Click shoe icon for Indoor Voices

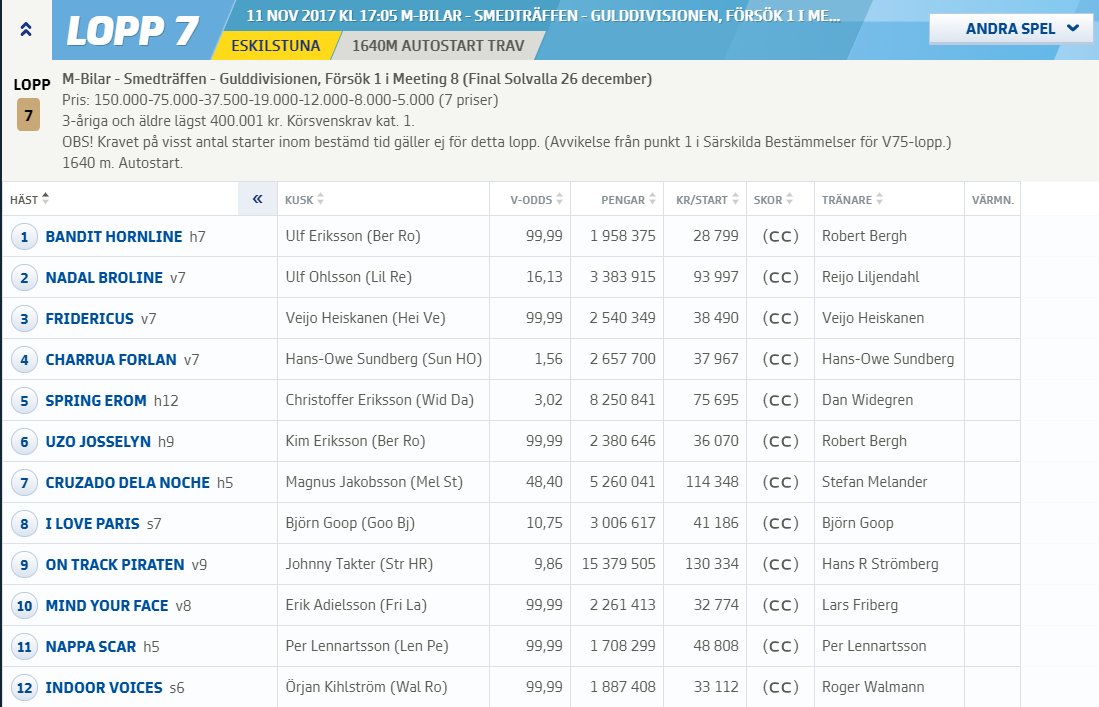tap(780, 687)
